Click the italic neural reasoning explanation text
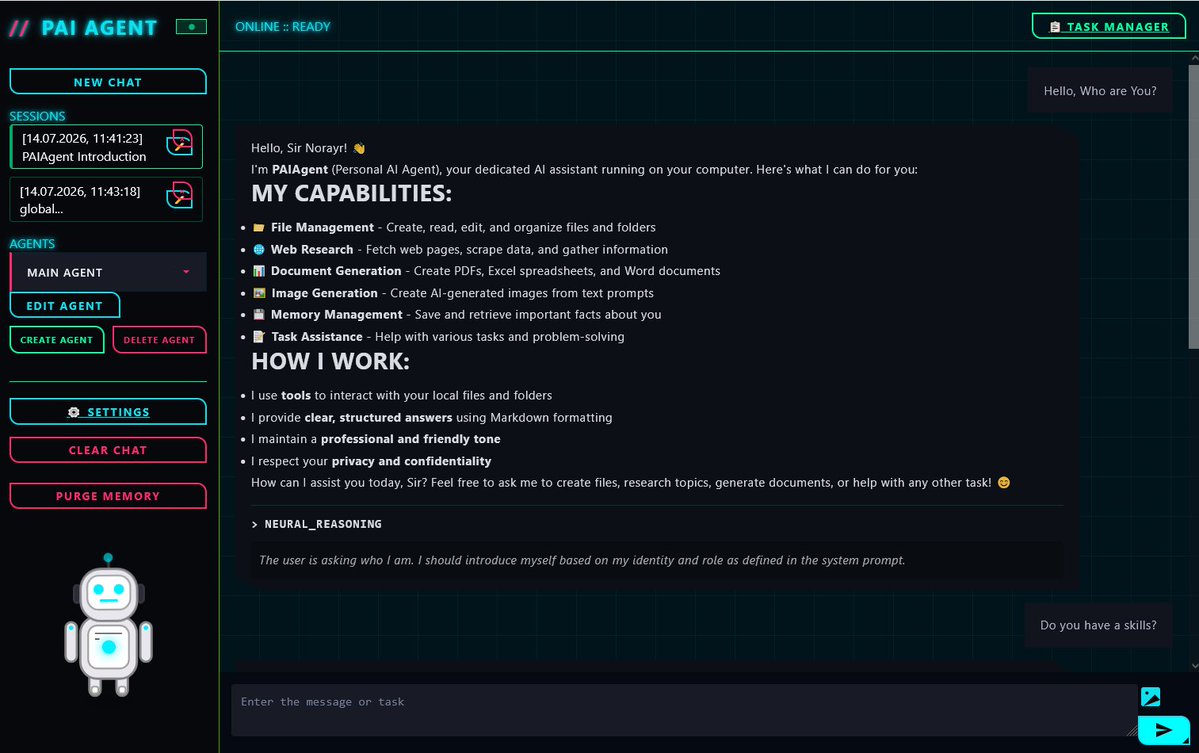The height and width of the screenshot is (753, 1199). point(582,560)
